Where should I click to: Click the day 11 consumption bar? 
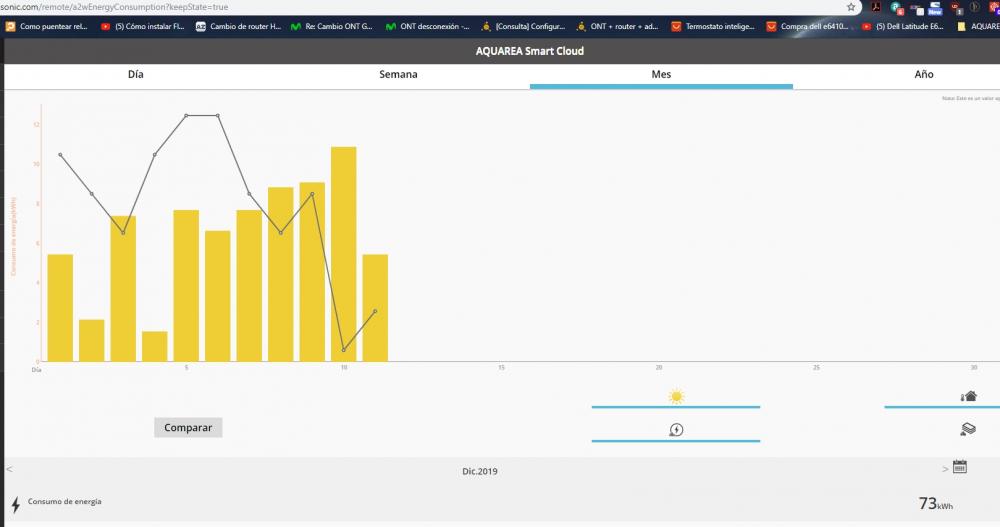pyautogui.click(x=376, y=308)
